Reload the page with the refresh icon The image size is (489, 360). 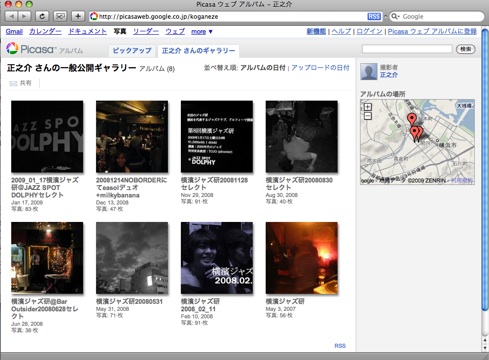(42, 16)
